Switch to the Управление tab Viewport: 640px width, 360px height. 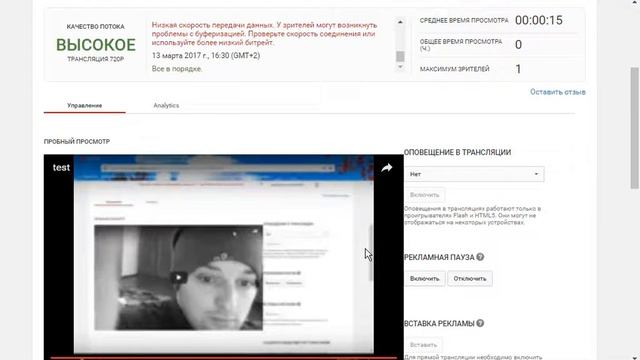point(84,105)
